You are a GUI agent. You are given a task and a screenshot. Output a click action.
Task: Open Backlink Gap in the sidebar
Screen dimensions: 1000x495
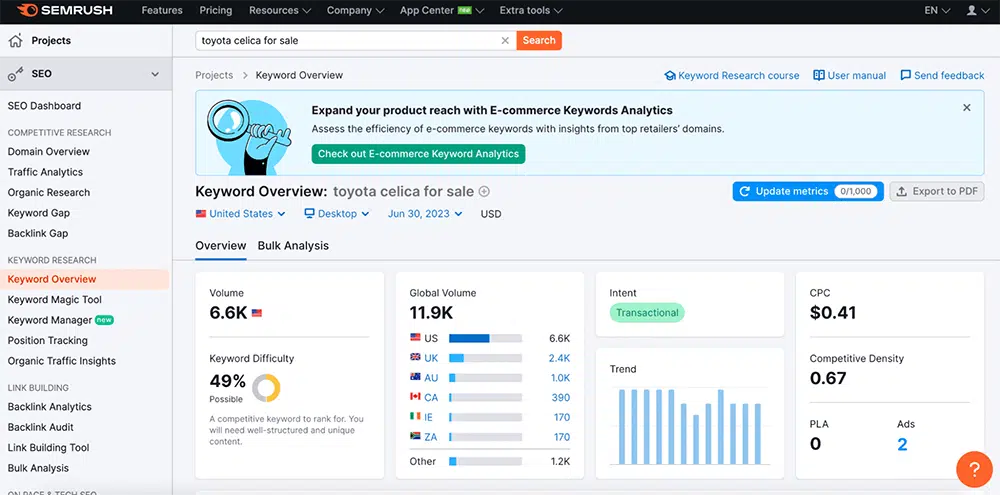(38, 233)
